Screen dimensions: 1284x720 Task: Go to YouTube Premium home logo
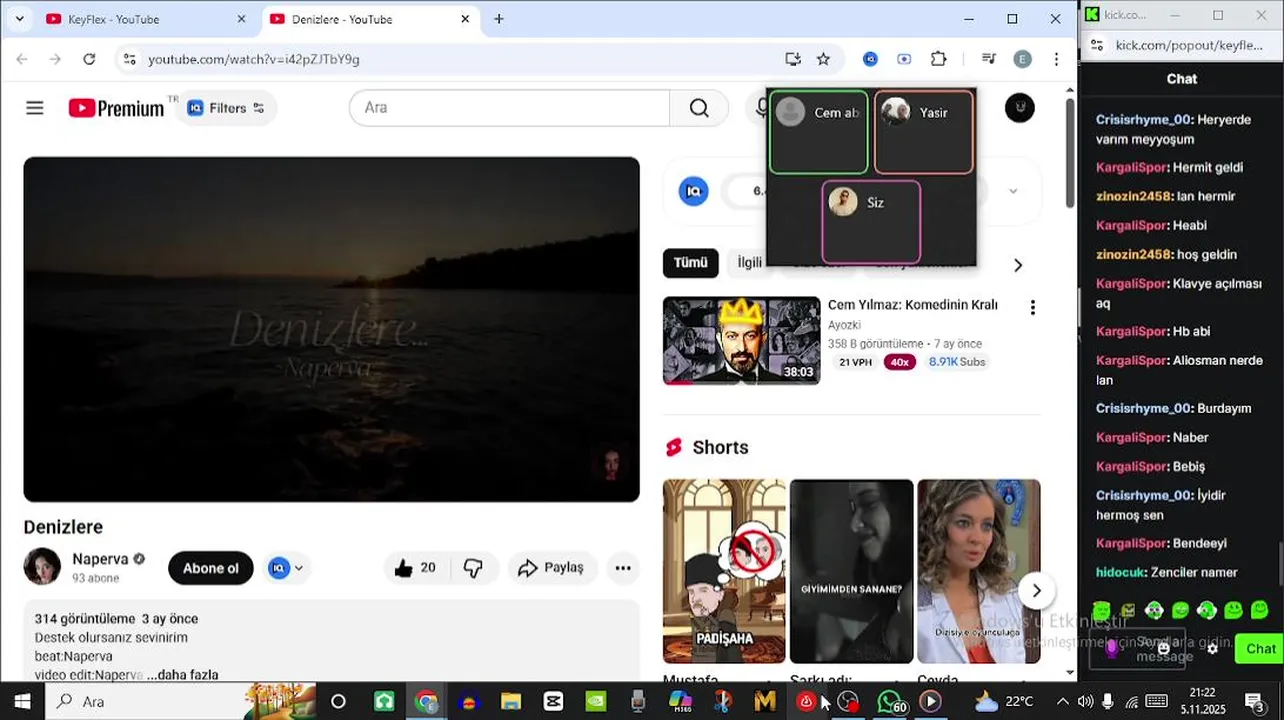tap(116, 108)
